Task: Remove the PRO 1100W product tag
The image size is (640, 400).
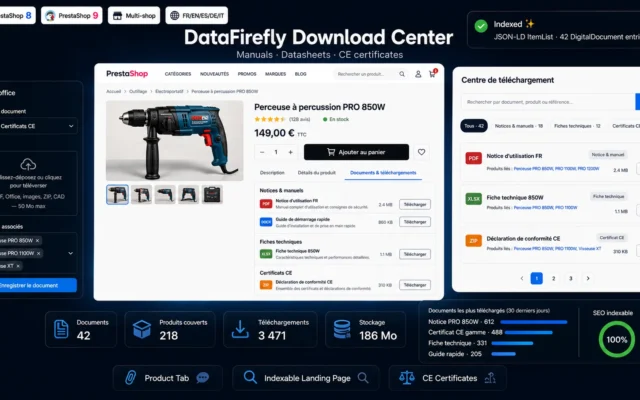Action: 39,253
